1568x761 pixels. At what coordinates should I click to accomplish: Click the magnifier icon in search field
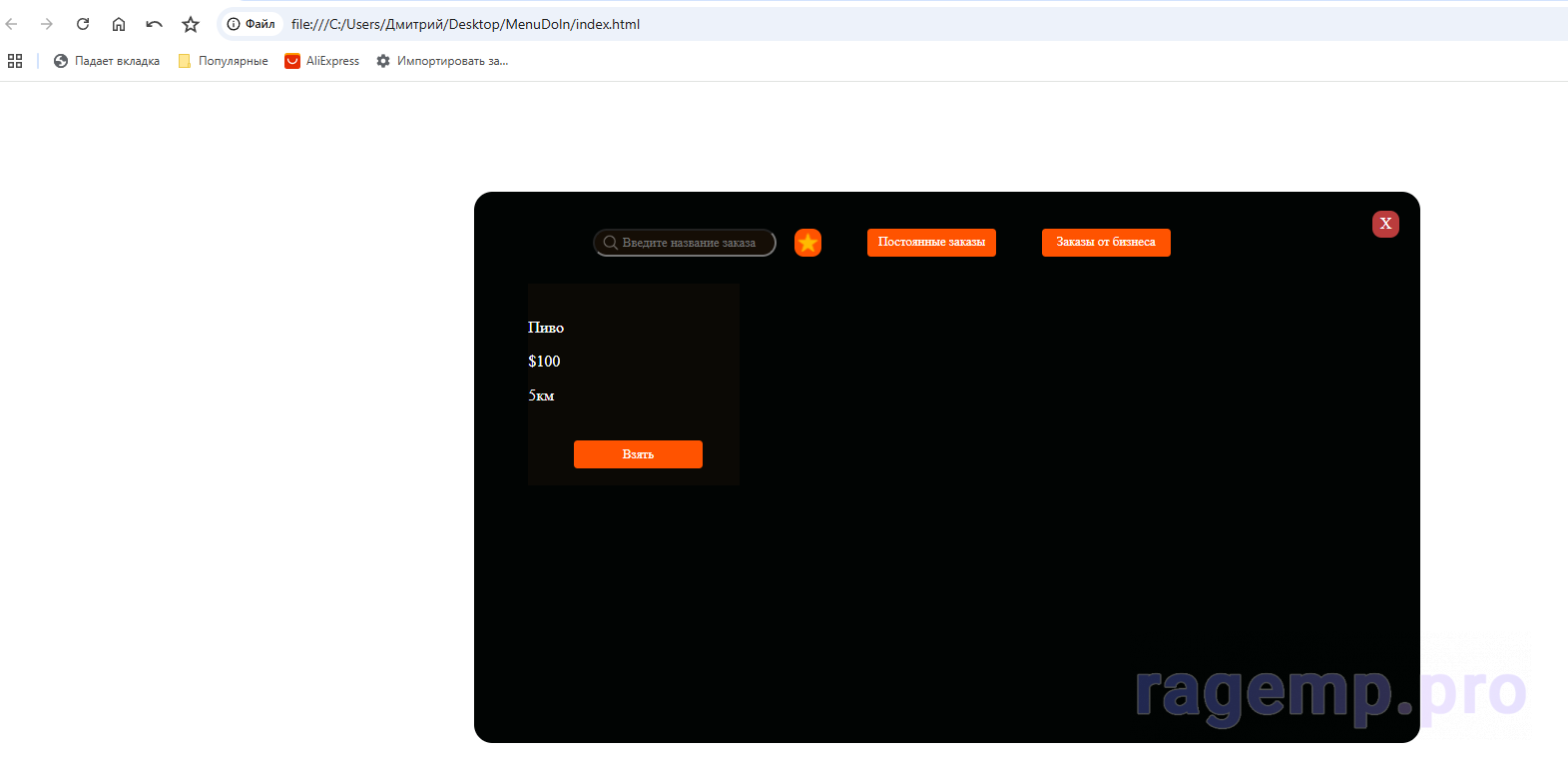coord(610,243)
